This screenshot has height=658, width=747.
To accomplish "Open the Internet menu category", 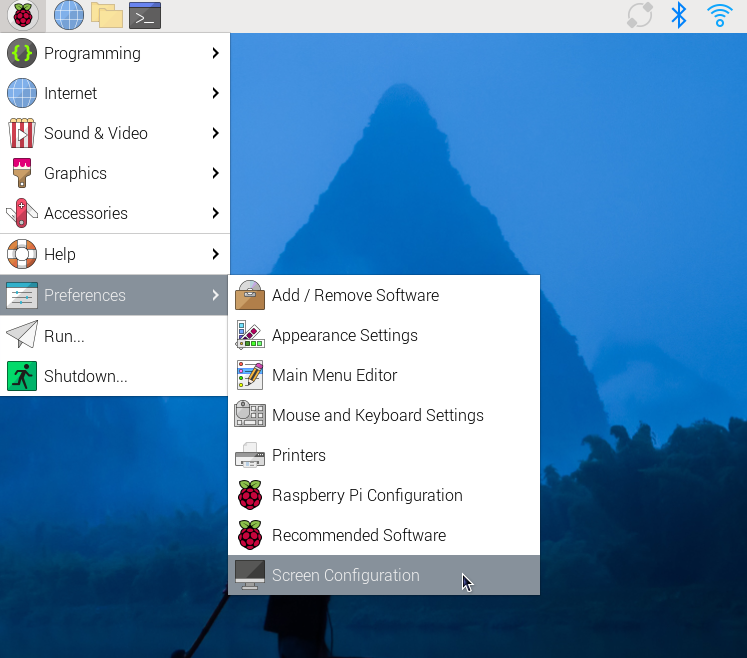I will coord(115,93).
